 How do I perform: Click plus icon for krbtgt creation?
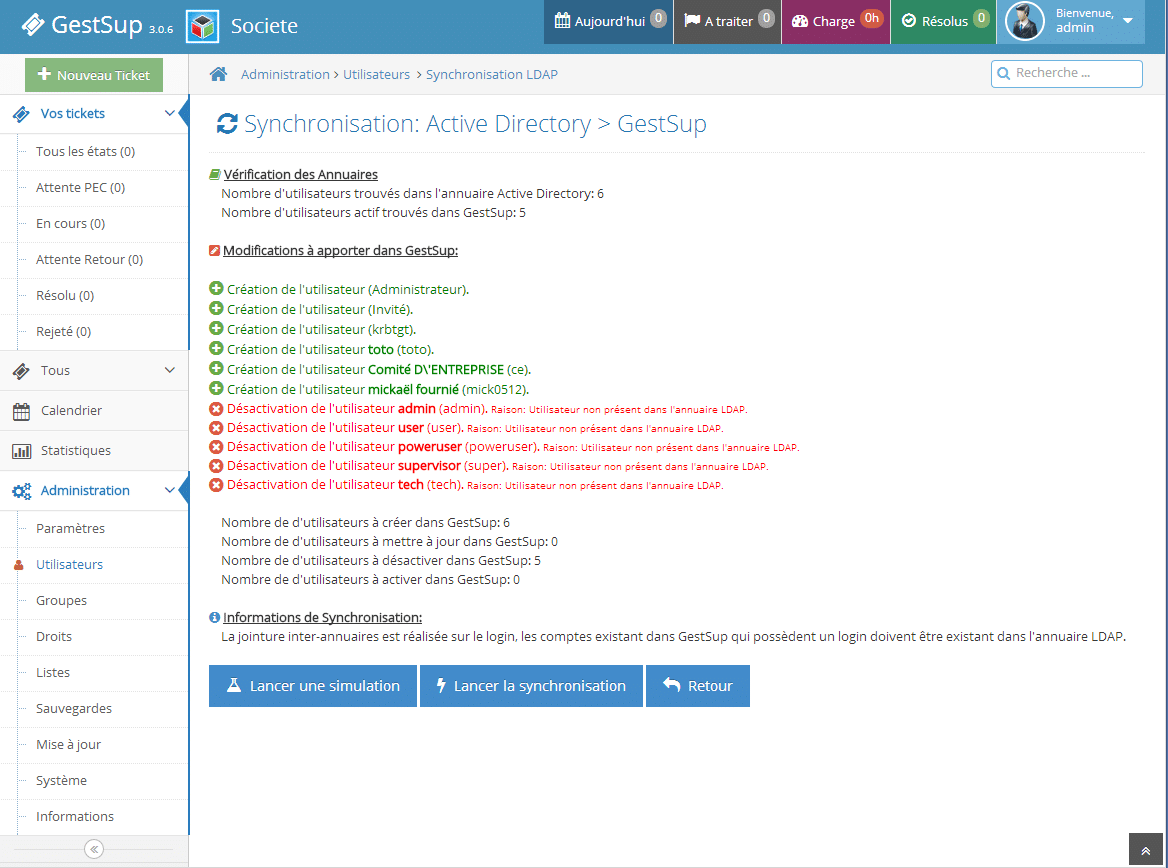click(x=216, y=329)
